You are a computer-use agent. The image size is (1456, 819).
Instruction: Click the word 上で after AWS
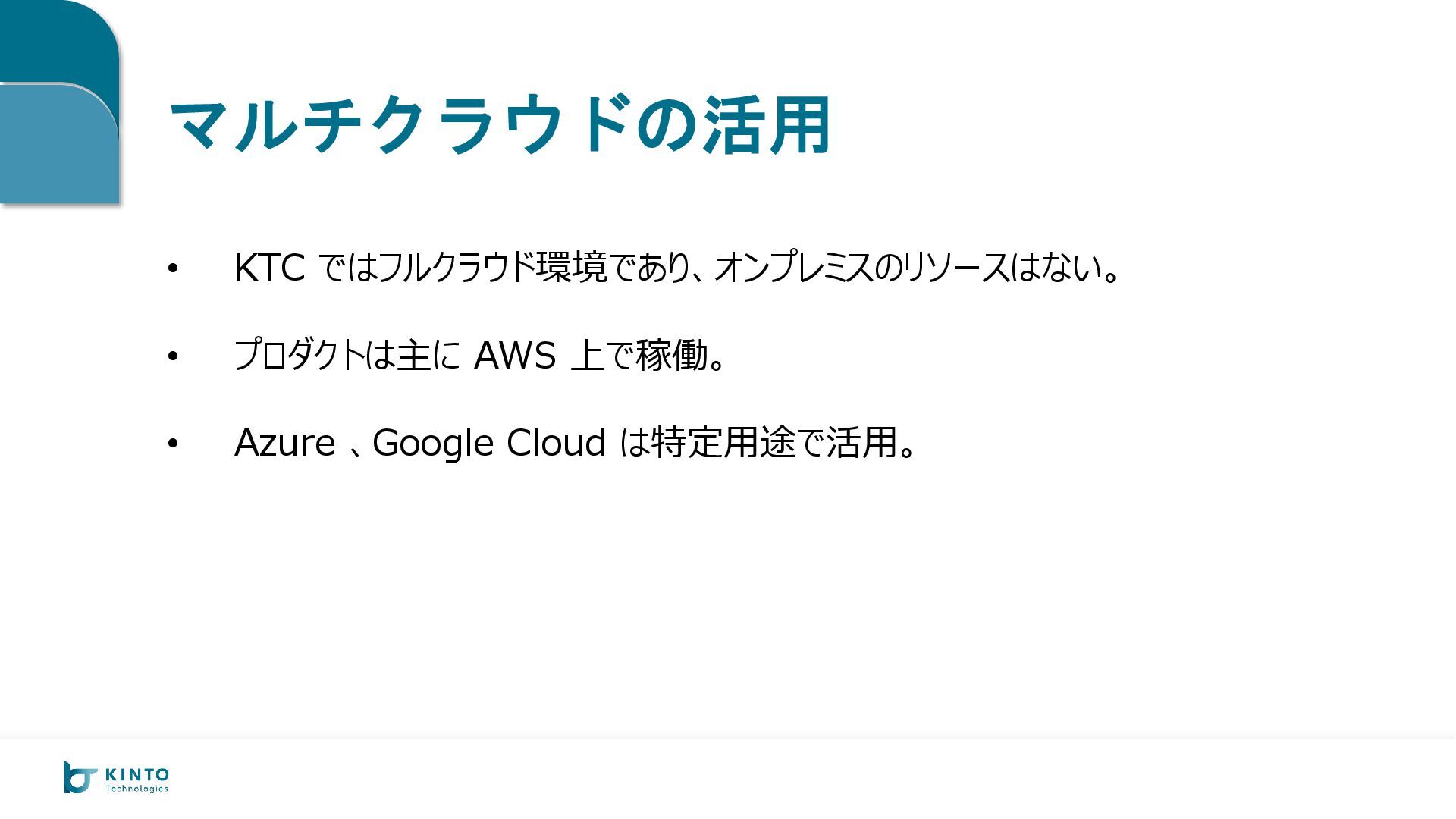point(602,355)
